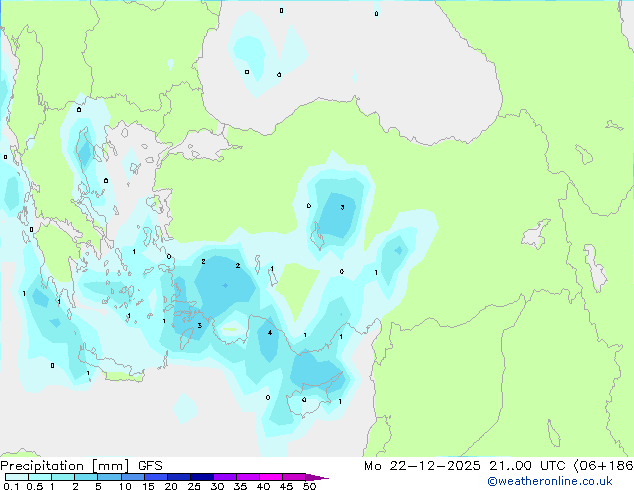
Task: Click the 'GFS' model label
Action: 150,466
